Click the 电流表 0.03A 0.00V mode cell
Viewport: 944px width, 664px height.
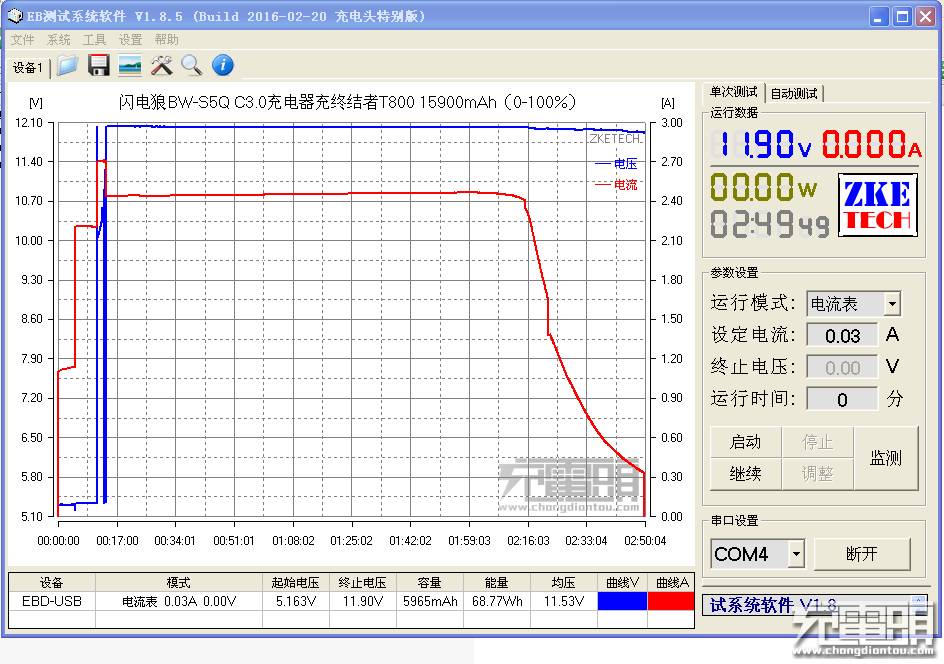click(x=179, y=601)
